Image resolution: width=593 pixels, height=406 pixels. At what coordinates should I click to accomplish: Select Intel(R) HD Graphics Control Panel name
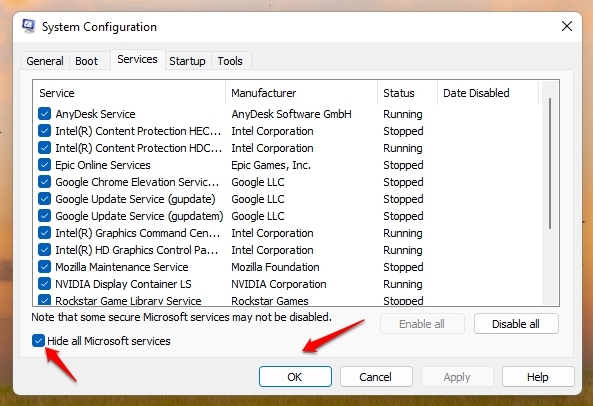[137, 250]
